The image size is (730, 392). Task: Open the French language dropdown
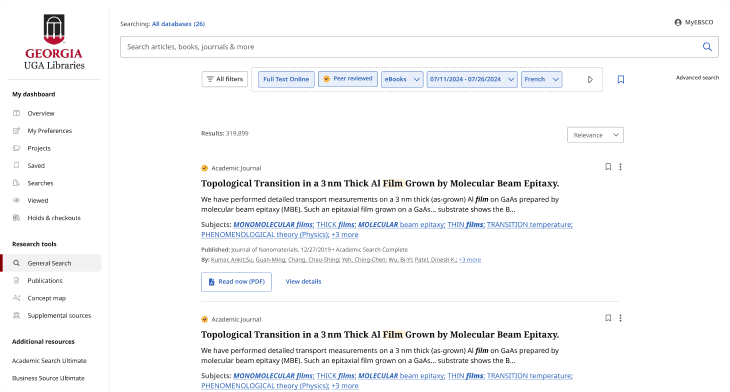(x=541, y=79)
